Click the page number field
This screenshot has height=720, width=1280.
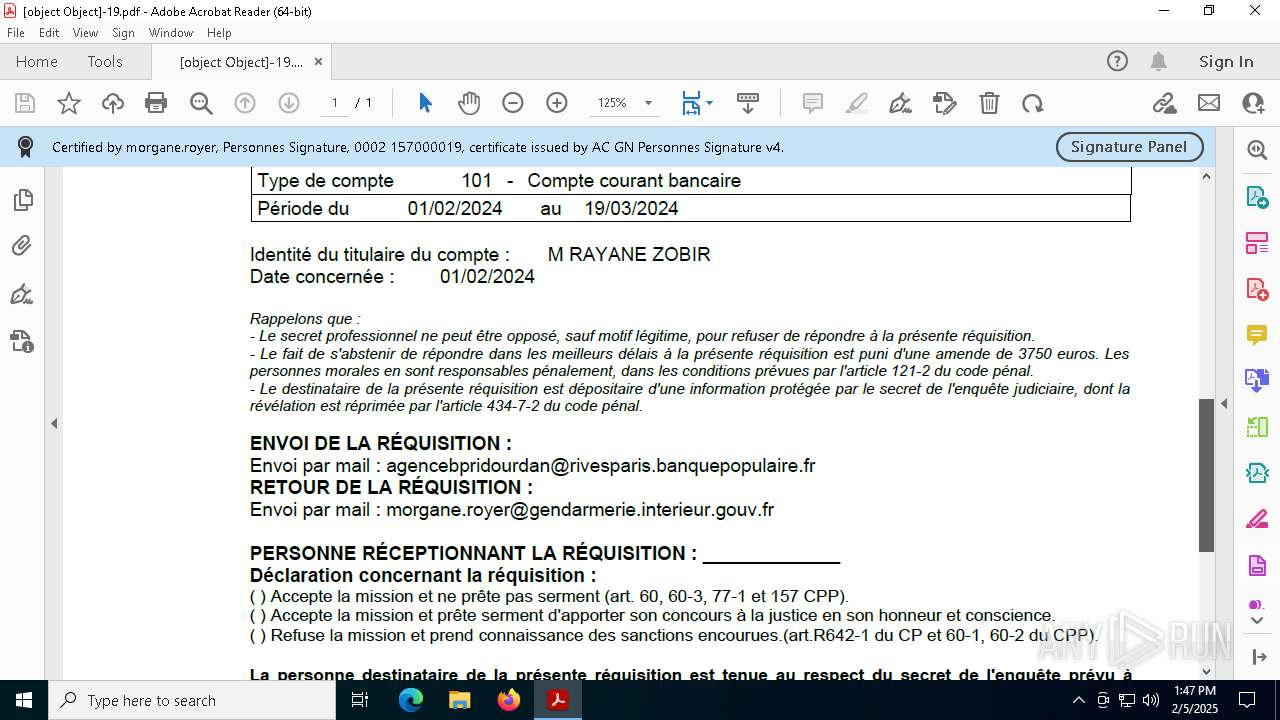335,103
